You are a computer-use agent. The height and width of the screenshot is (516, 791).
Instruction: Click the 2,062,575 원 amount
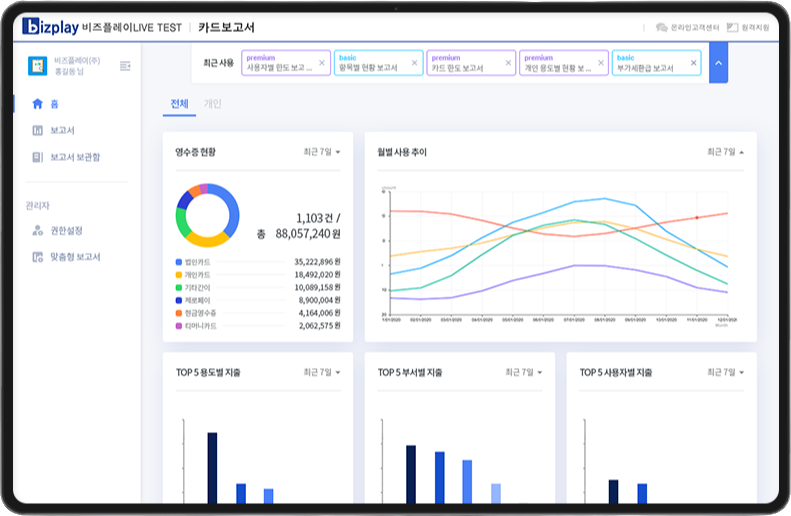coord(319,326)
